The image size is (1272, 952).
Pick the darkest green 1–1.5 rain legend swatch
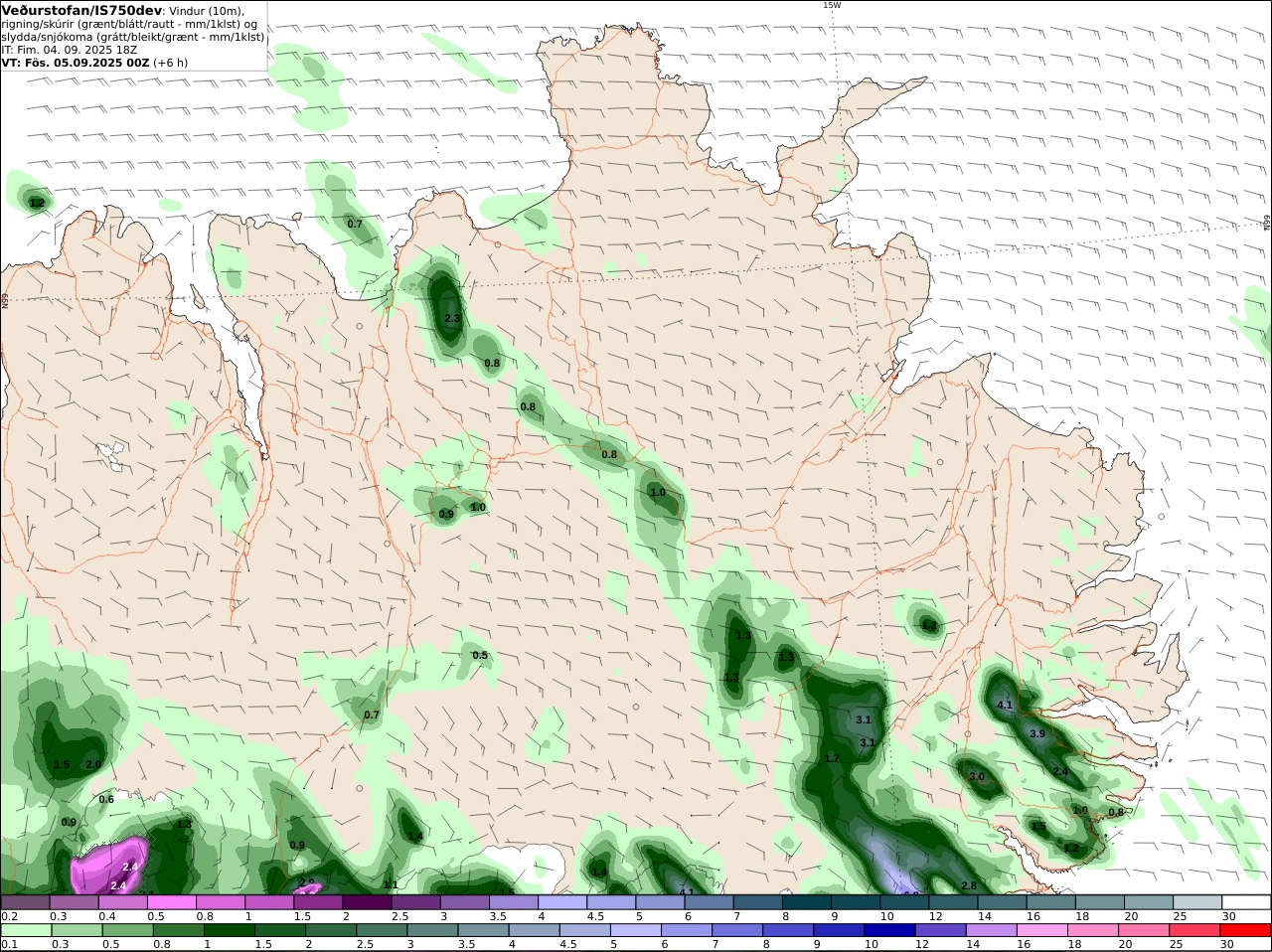point(230,931)
